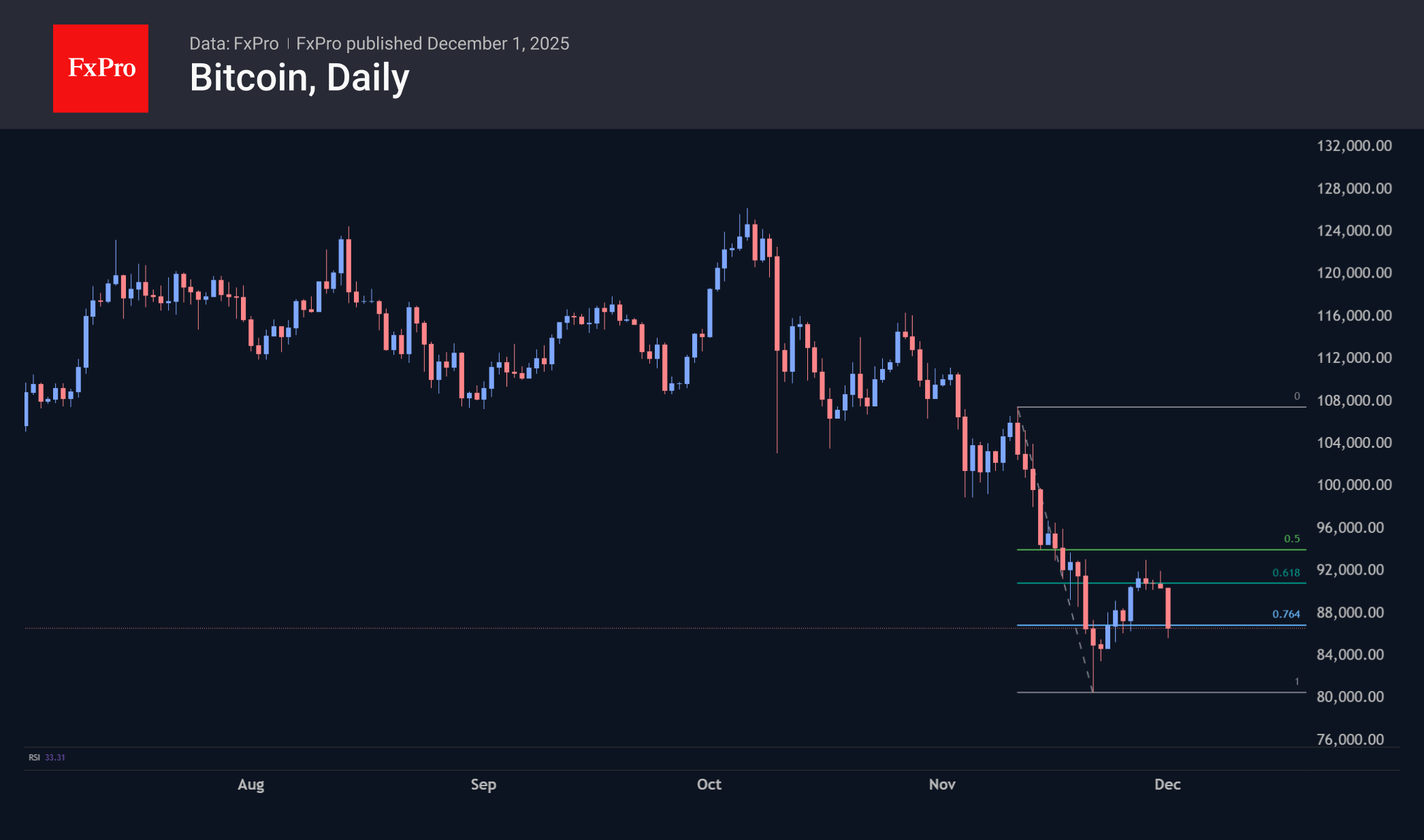The height and width of the screenshot is (840, 1424).
Task: Select the Oct label on time axis
Action: tap(709, 784)
